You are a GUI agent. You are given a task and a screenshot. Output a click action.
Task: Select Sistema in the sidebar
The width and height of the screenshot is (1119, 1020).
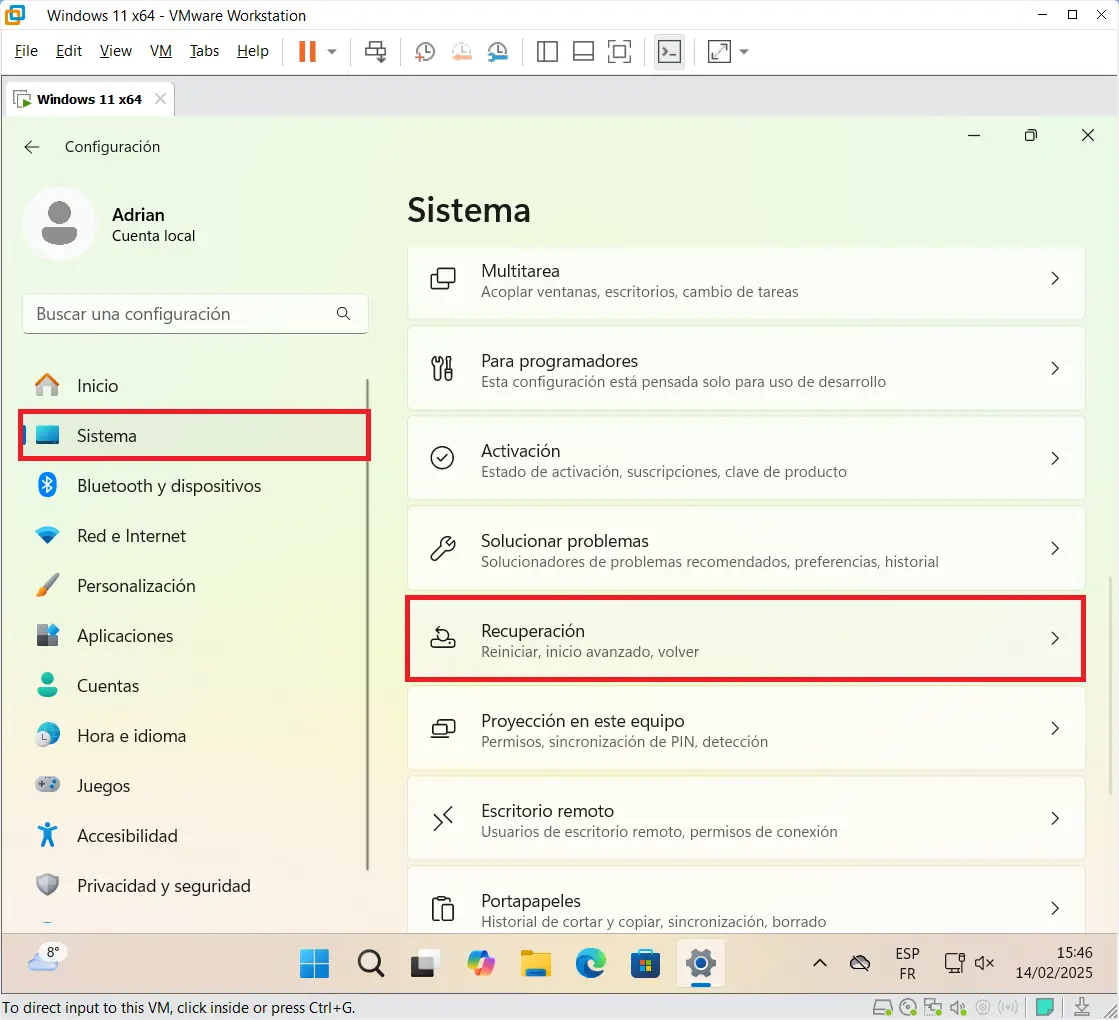coord(194,435)
